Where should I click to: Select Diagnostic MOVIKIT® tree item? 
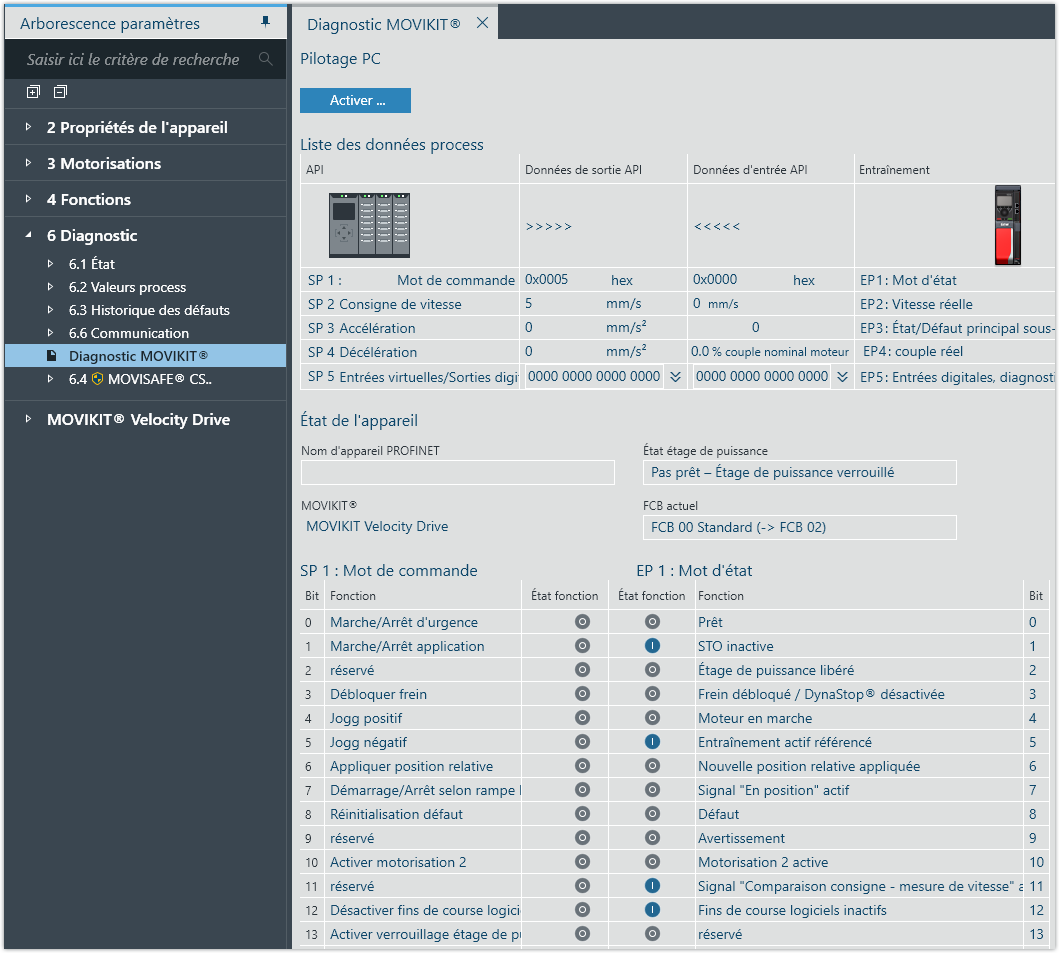pos(138,356)
